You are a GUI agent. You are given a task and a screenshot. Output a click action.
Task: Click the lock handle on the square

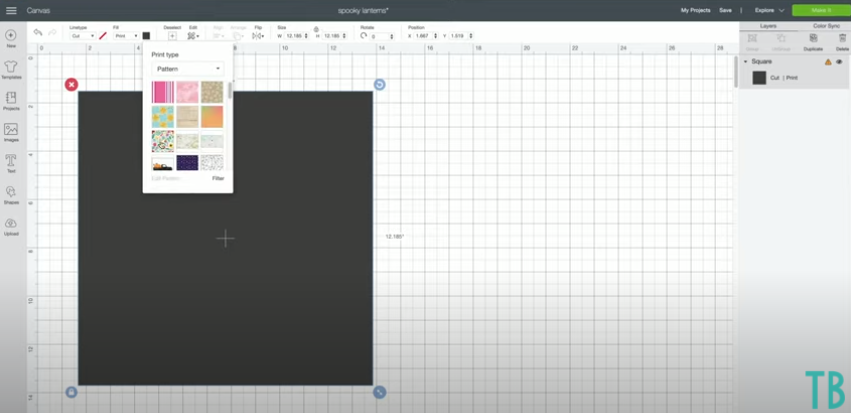point(72,392)
